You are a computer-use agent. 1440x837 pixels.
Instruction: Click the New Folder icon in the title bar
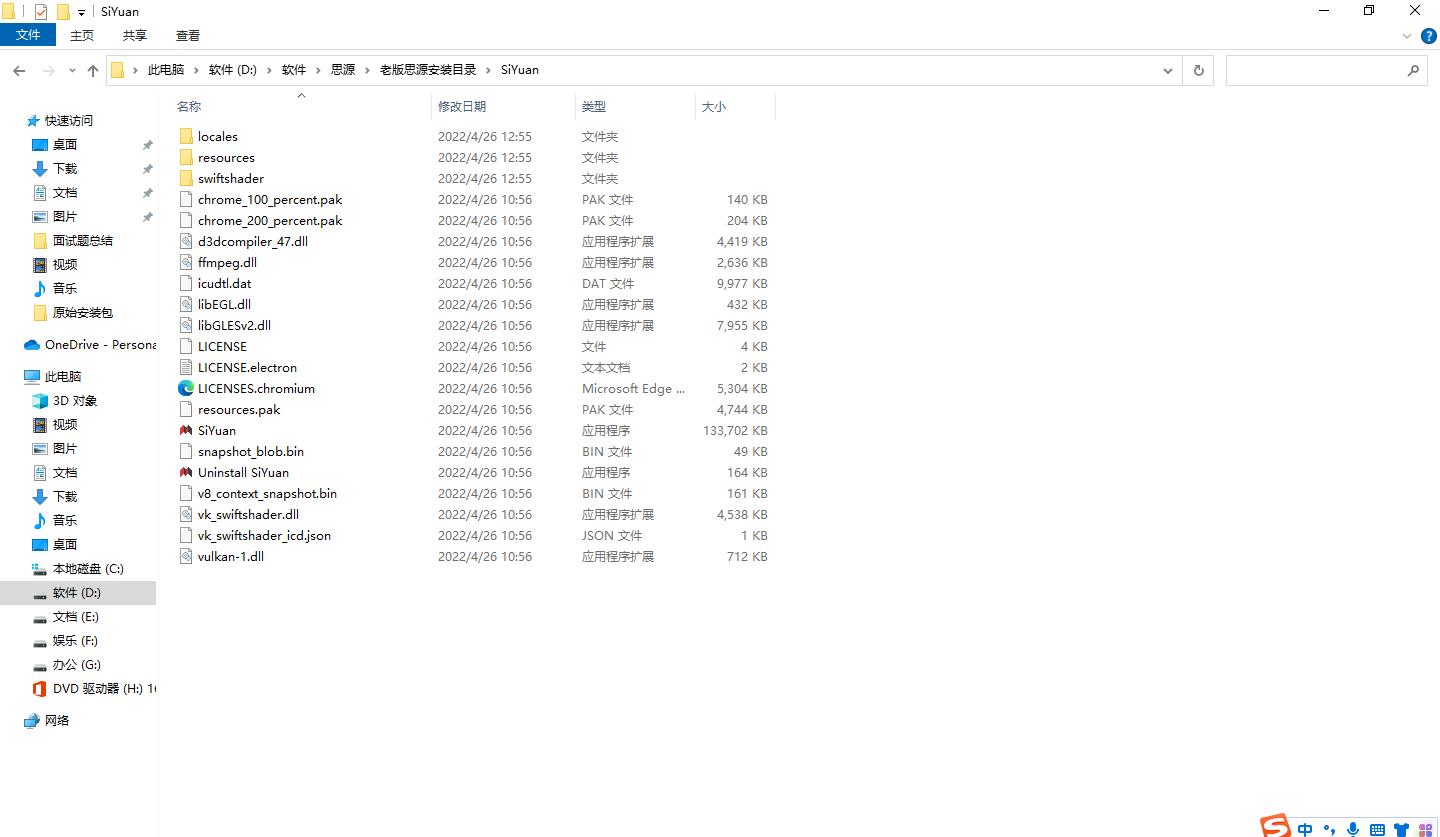[x=63, y=12]
